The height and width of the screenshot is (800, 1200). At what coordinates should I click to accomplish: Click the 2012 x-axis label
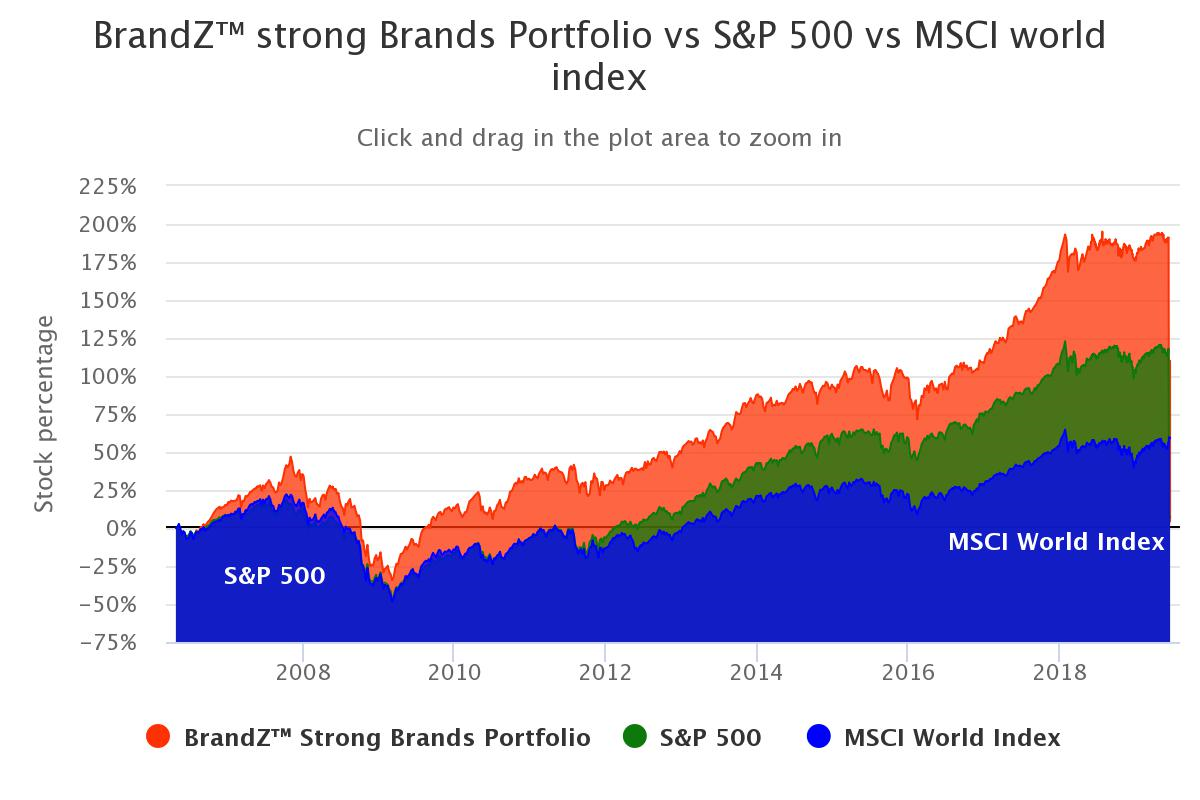[604, 671]
